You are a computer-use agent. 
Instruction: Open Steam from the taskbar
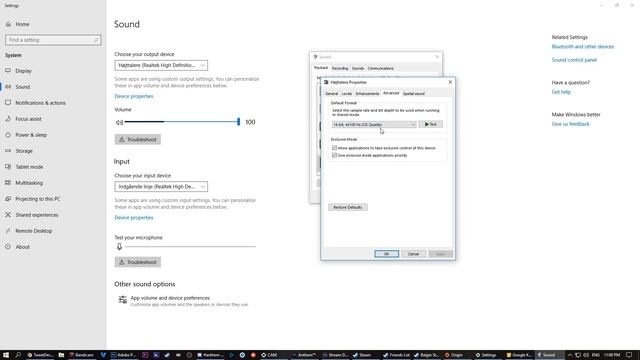pyautogui.click(x=361, y=355)
